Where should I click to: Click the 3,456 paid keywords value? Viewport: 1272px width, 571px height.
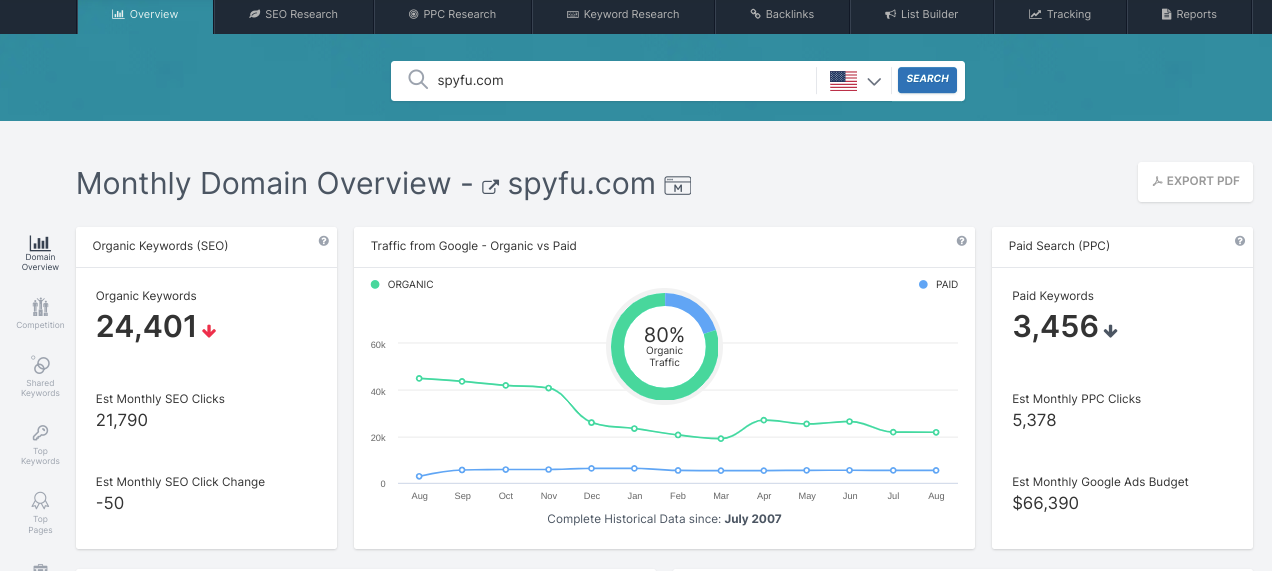click(1055, 327)
